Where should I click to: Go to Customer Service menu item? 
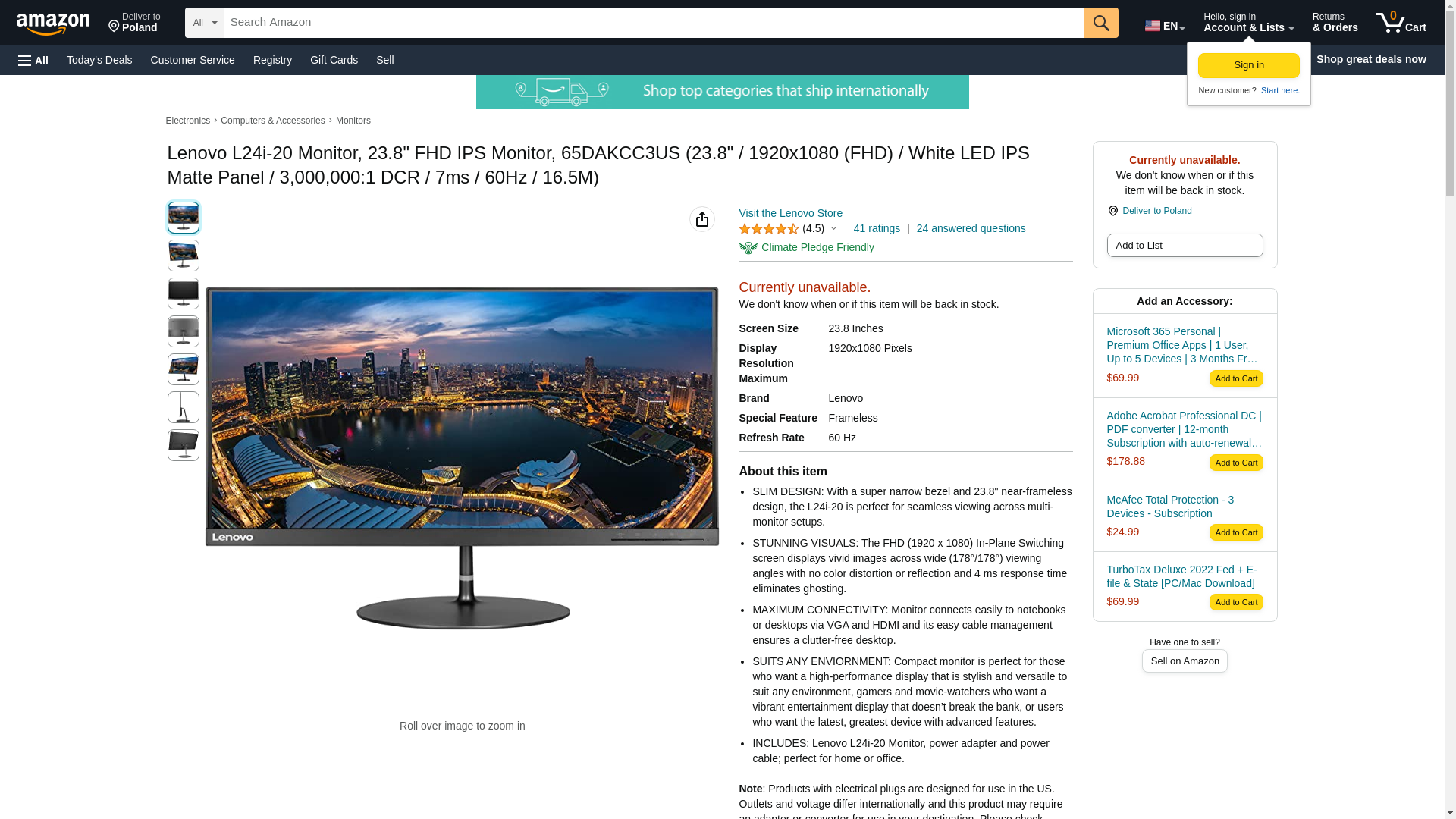click(x=193, y=60)
